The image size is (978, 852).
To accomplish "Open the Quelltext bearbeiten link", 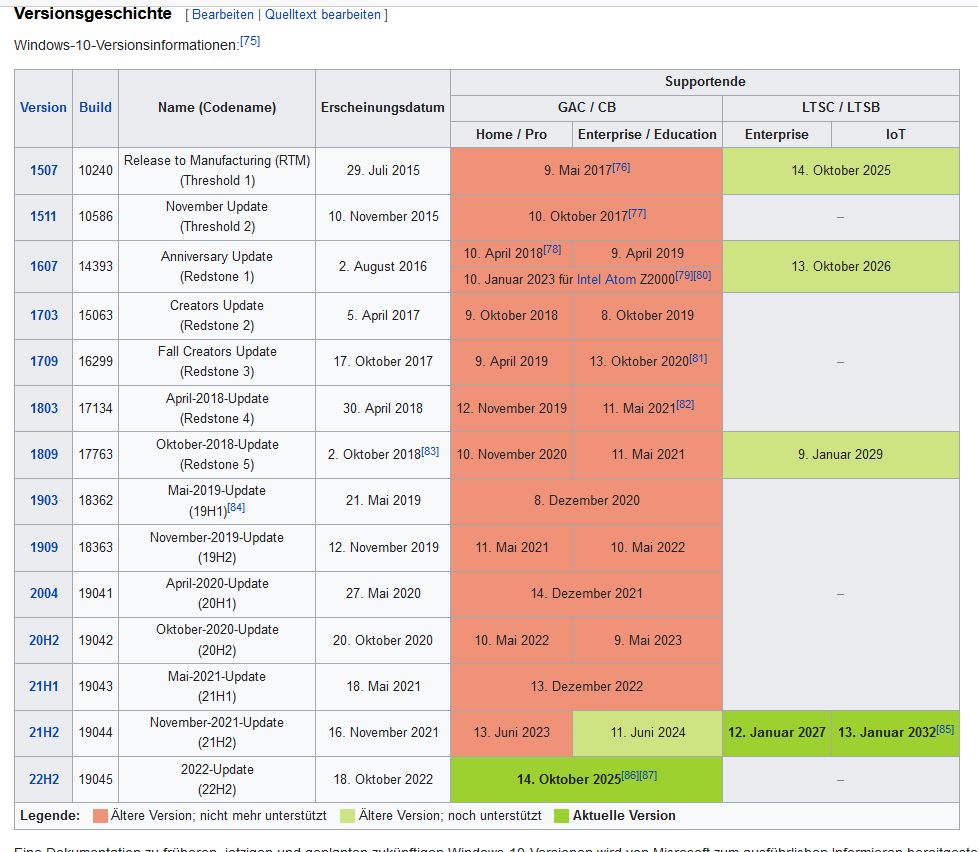I will point(322,14).
